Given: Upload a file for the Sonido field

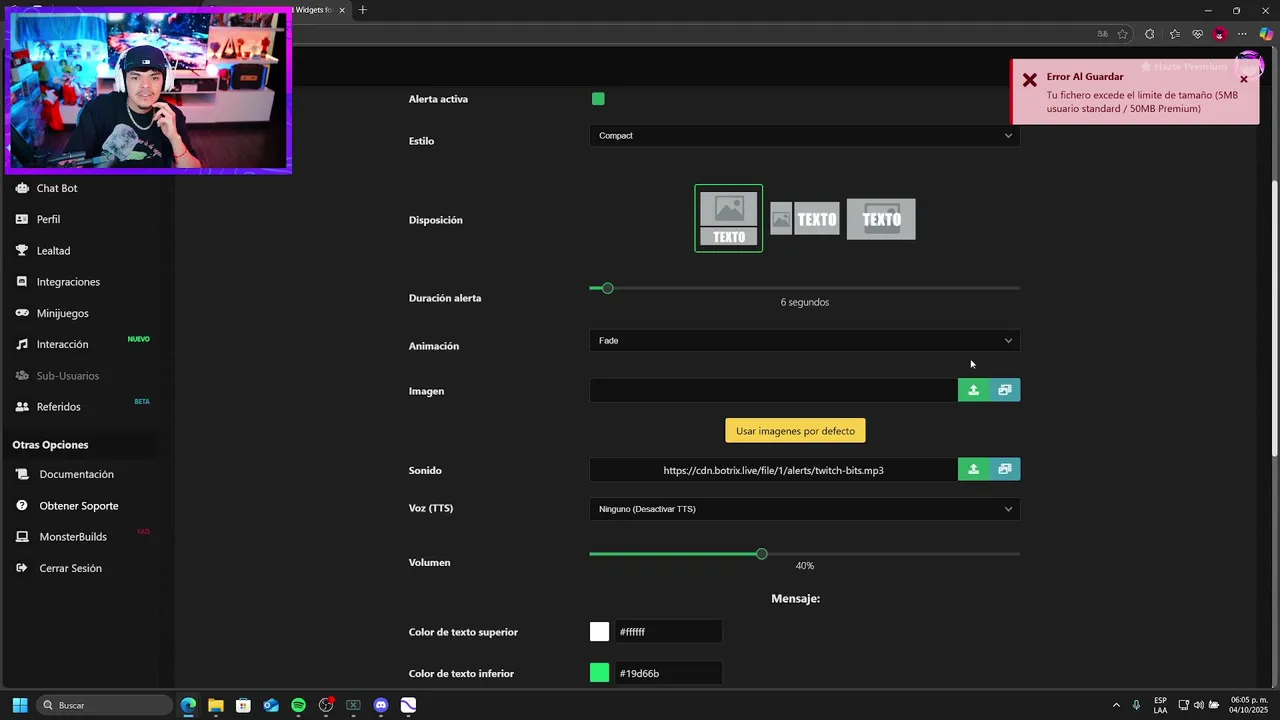Looking at the screenshot, I should [973, 470].
